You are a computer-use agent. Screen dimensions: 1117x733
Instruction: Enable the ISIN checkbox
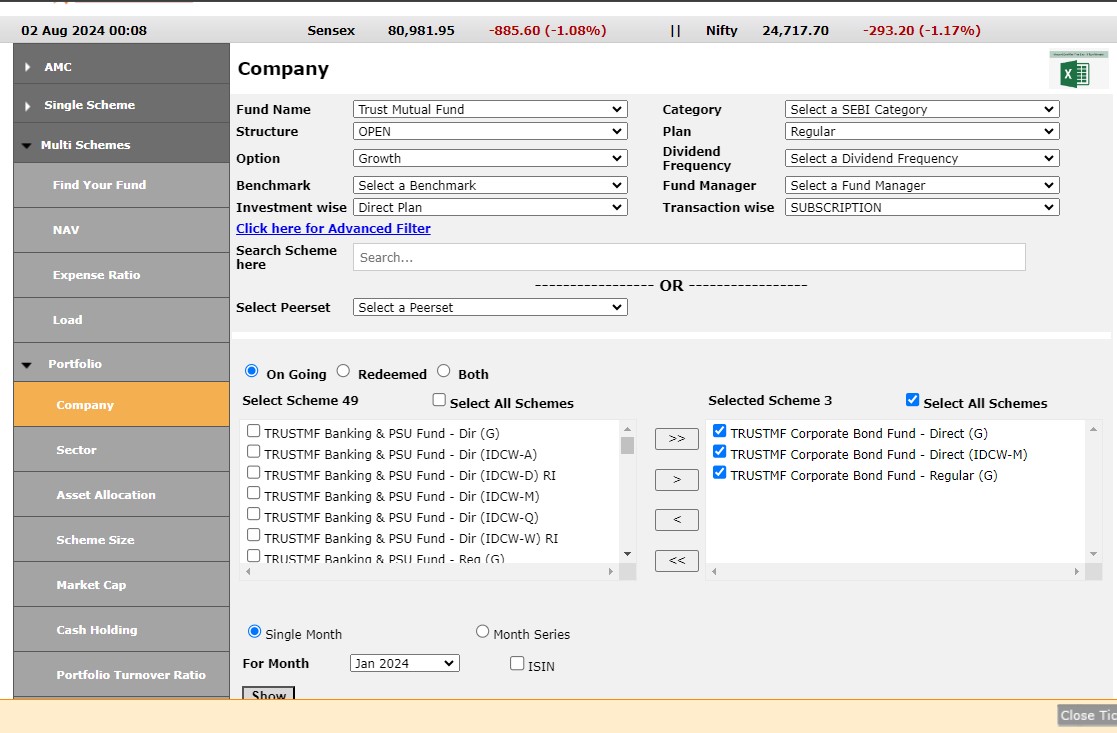[x=517, y=663]
